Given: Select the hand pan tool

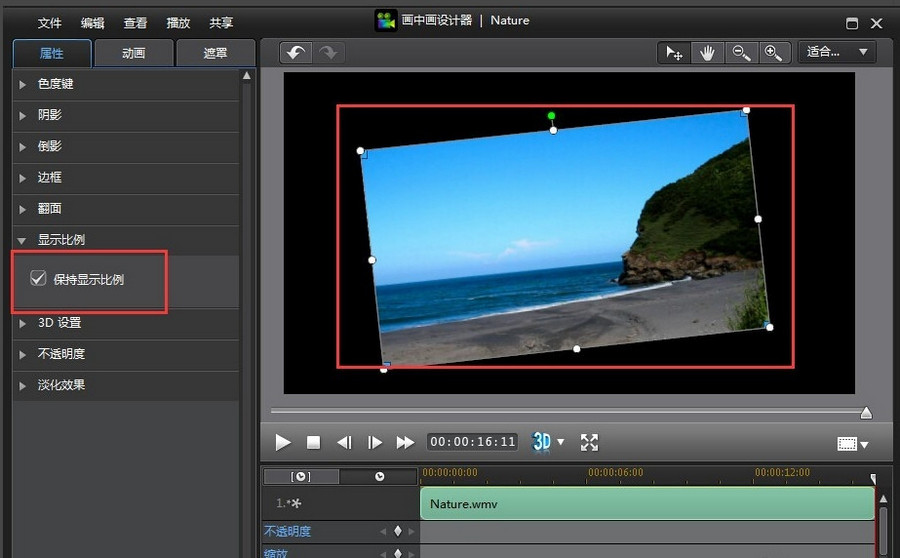Looking at the screenshot, I should [707, 53].
